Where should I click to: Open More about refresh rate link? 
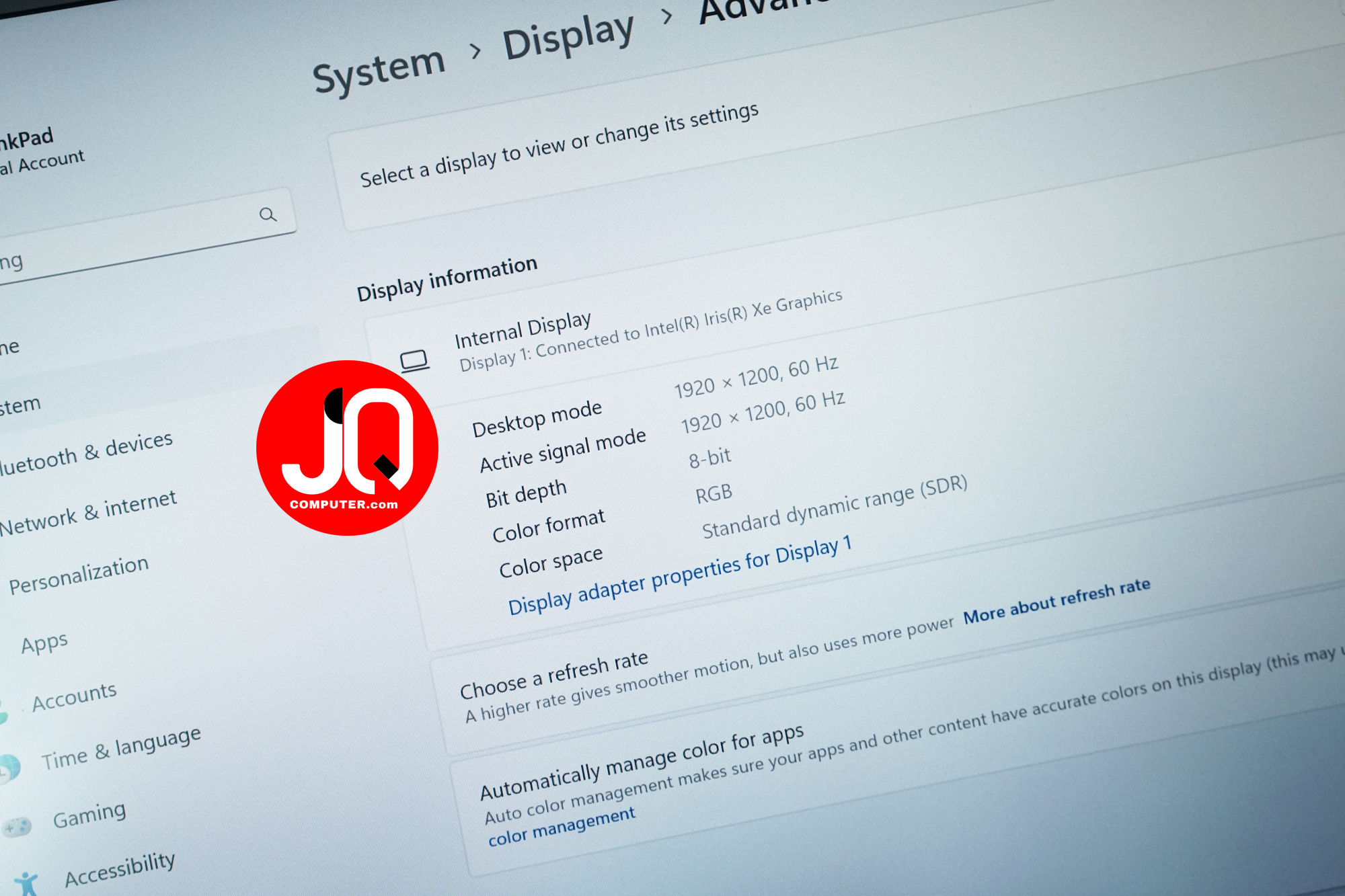point(1056,601)
